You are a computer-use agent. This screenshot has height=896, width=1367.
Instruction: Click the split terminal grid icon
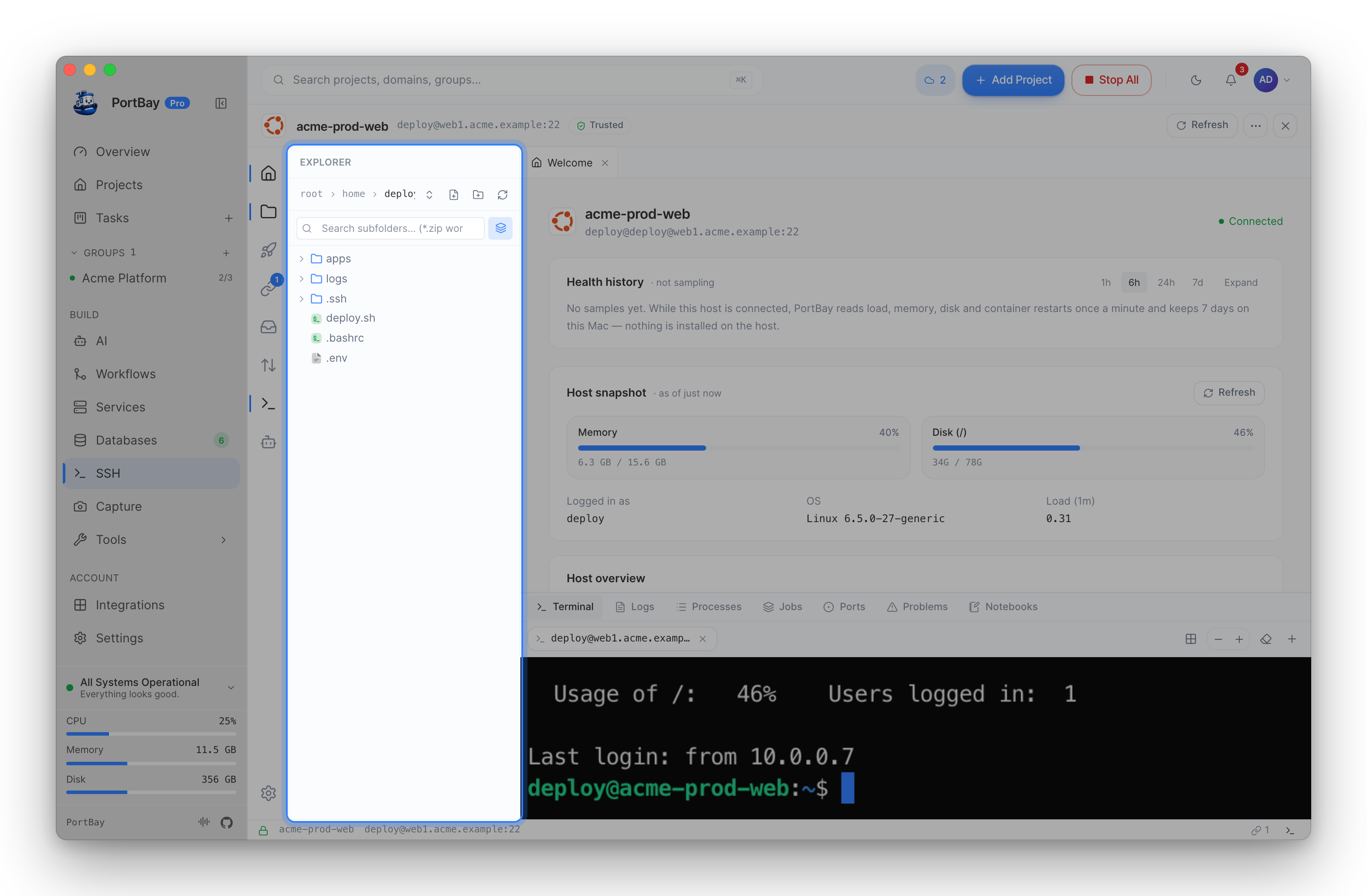(x=1190, y=639)
